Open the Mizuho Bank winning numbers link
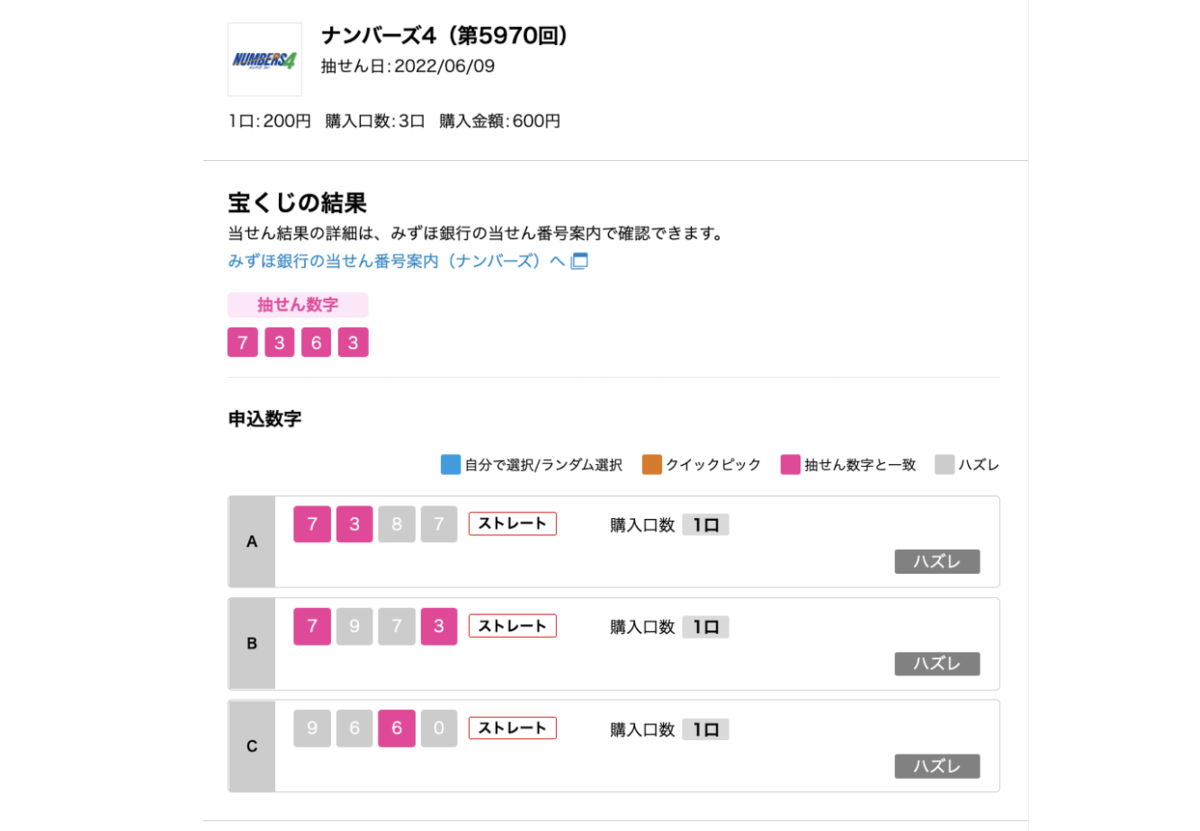 click(397, 261)
